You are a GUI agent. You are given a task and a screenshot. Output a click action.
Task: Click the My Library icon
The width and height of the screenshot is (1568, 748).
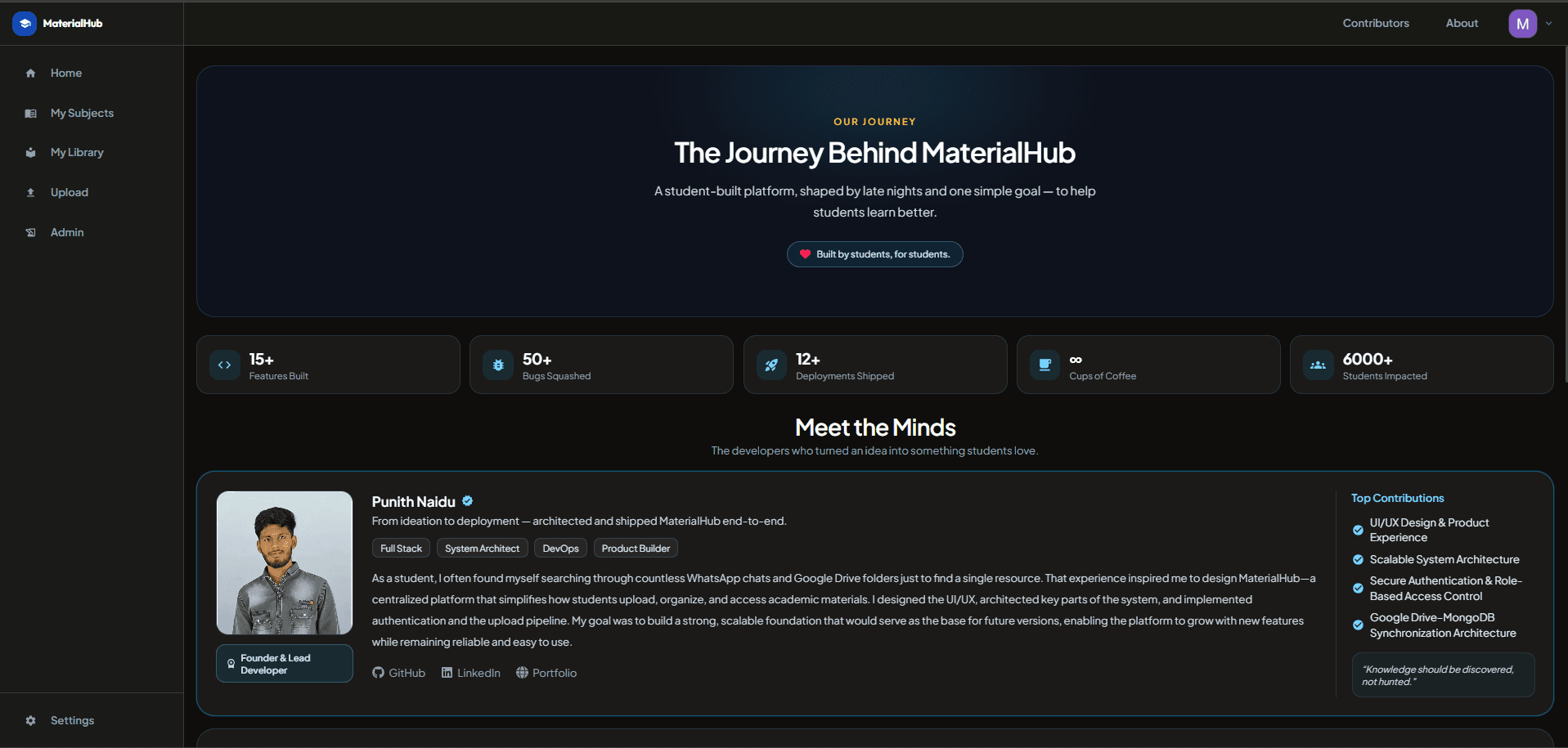pos(30,153)
